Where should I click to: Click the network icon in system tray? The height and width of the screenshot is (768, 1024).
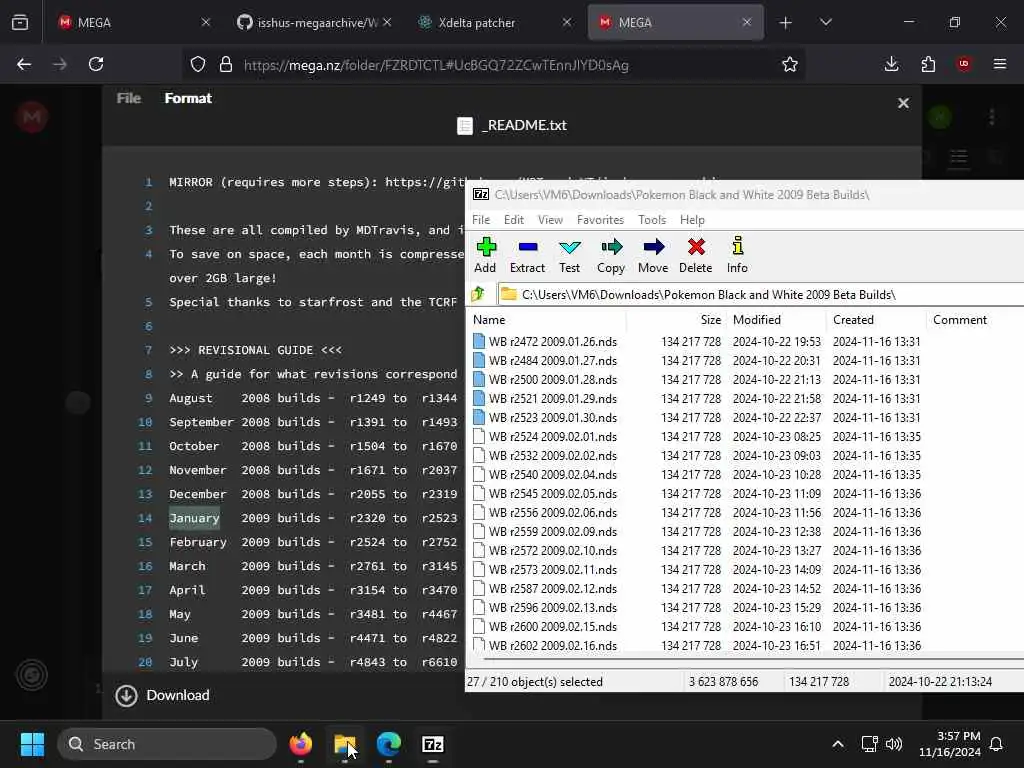coord(869,744)
